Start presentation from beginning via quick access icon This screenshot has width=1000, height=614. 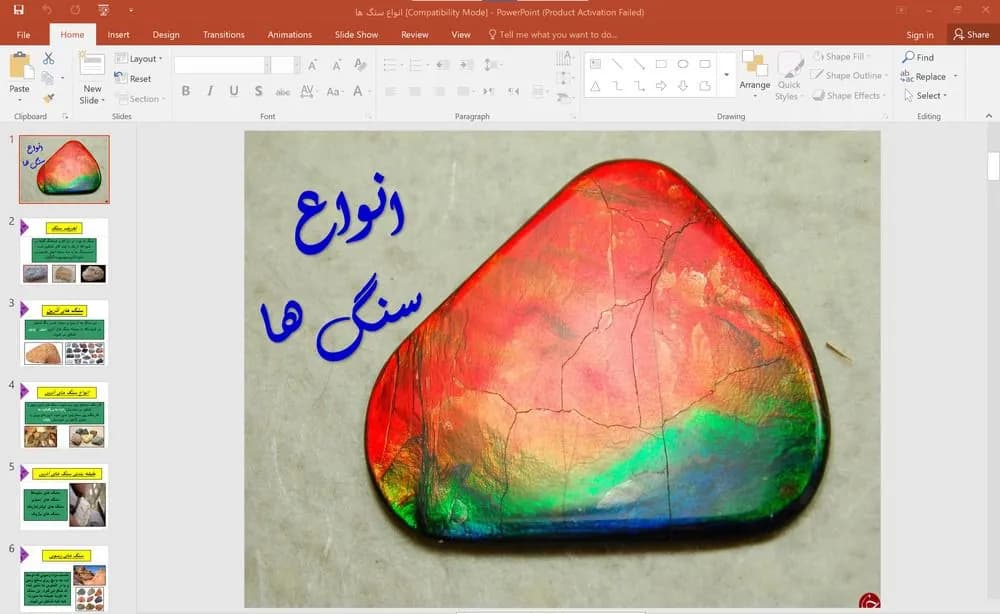(x=103, y=10)
